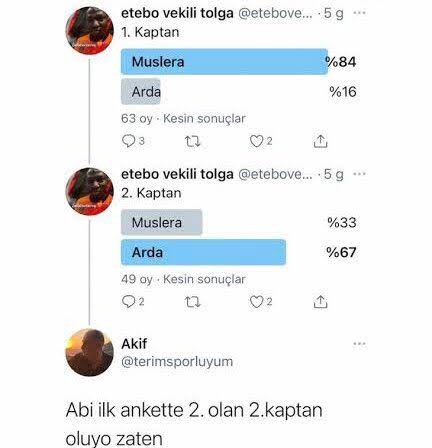Share the 1. Kaptan poll tweet
432x448 pixels.
(x=320, y=141)
